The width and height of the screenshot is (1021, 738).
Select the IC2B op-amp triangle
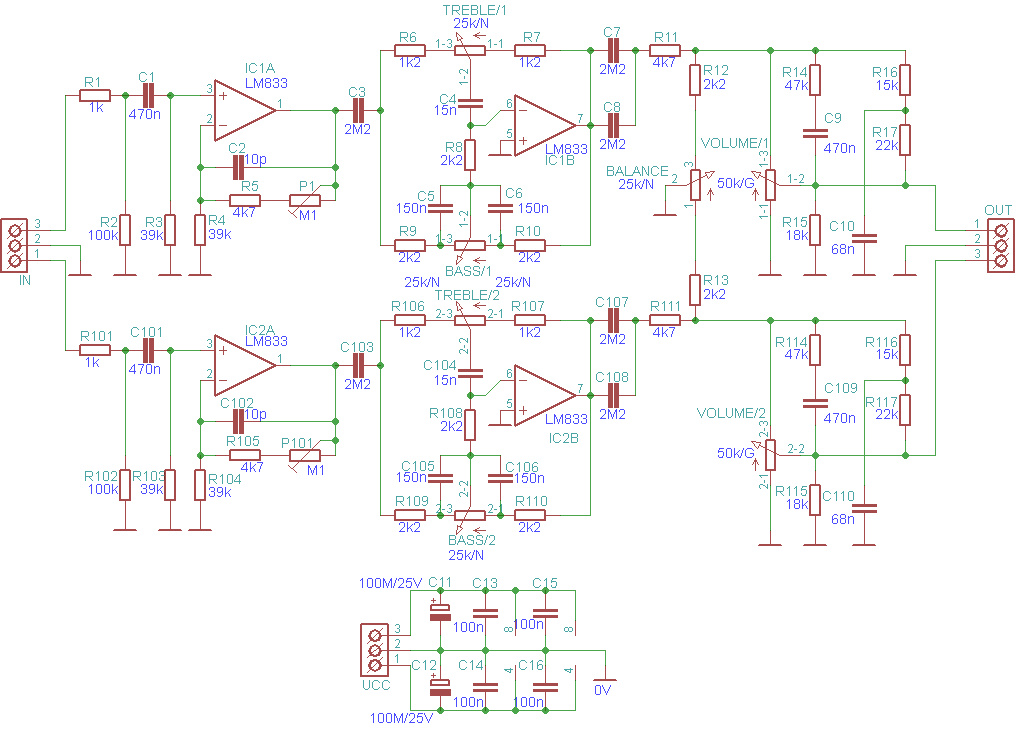tap(545, 395)
